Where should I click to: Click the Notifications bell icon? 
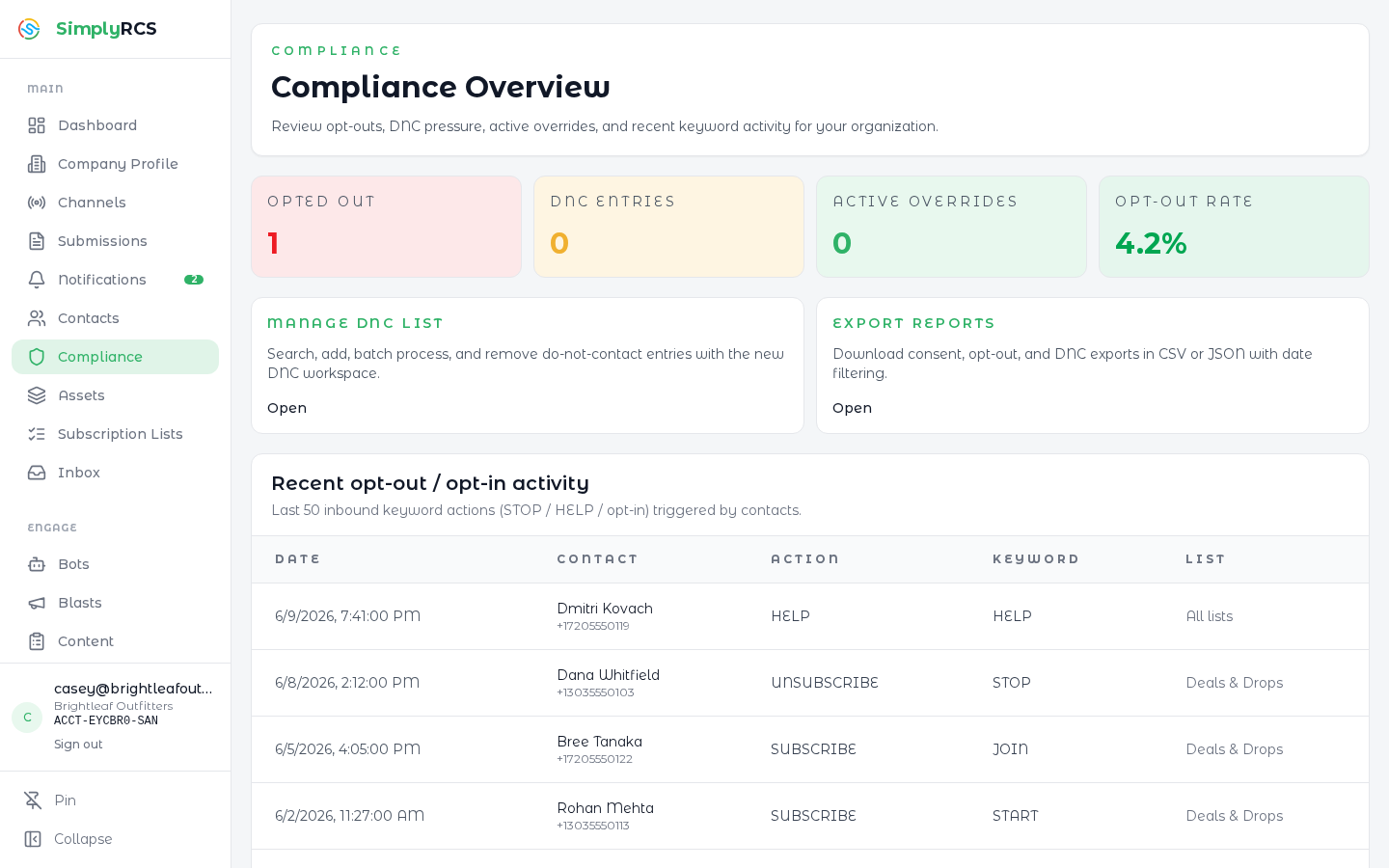point(37,280)
